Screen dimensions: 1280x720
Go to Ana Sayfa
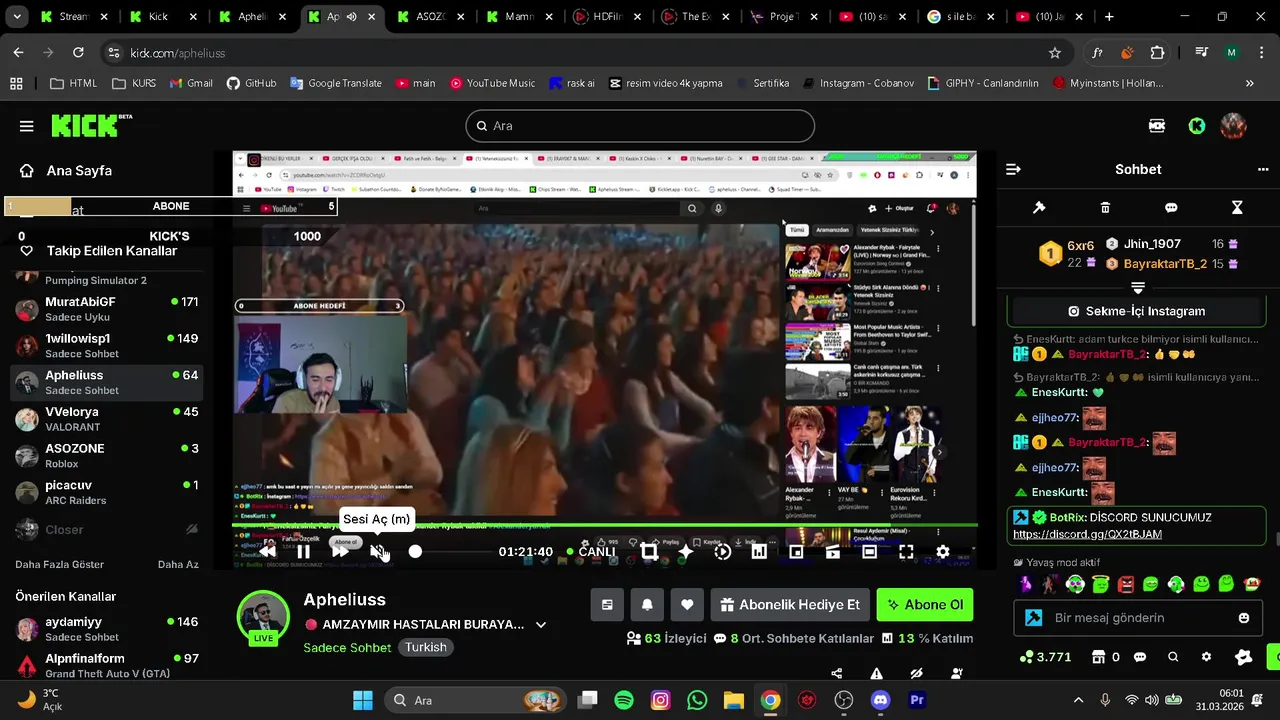pyautogui.click(x=68, y=170)
